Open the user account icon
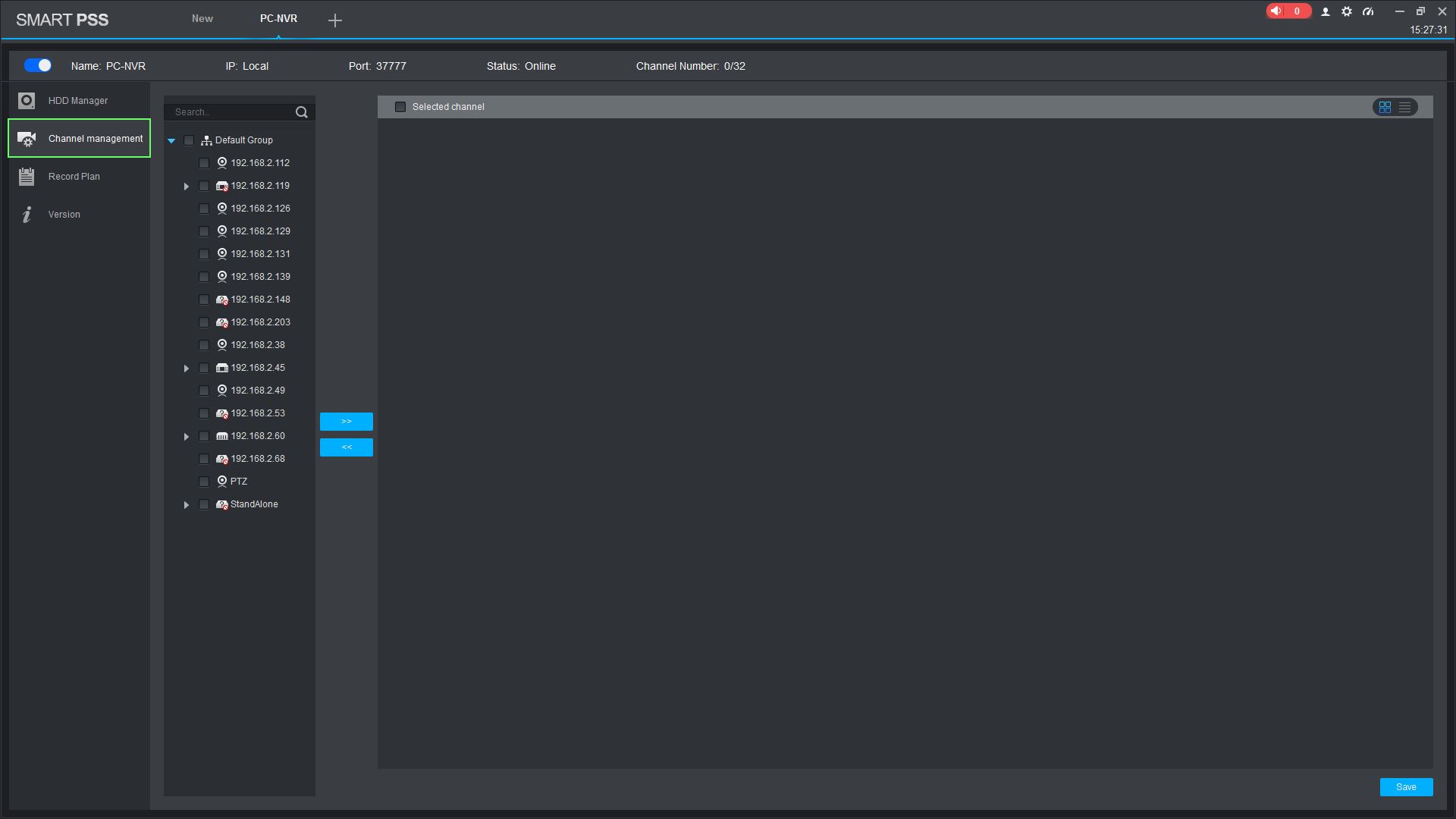Viewport: 1456px width, 819px height. 1326,11
